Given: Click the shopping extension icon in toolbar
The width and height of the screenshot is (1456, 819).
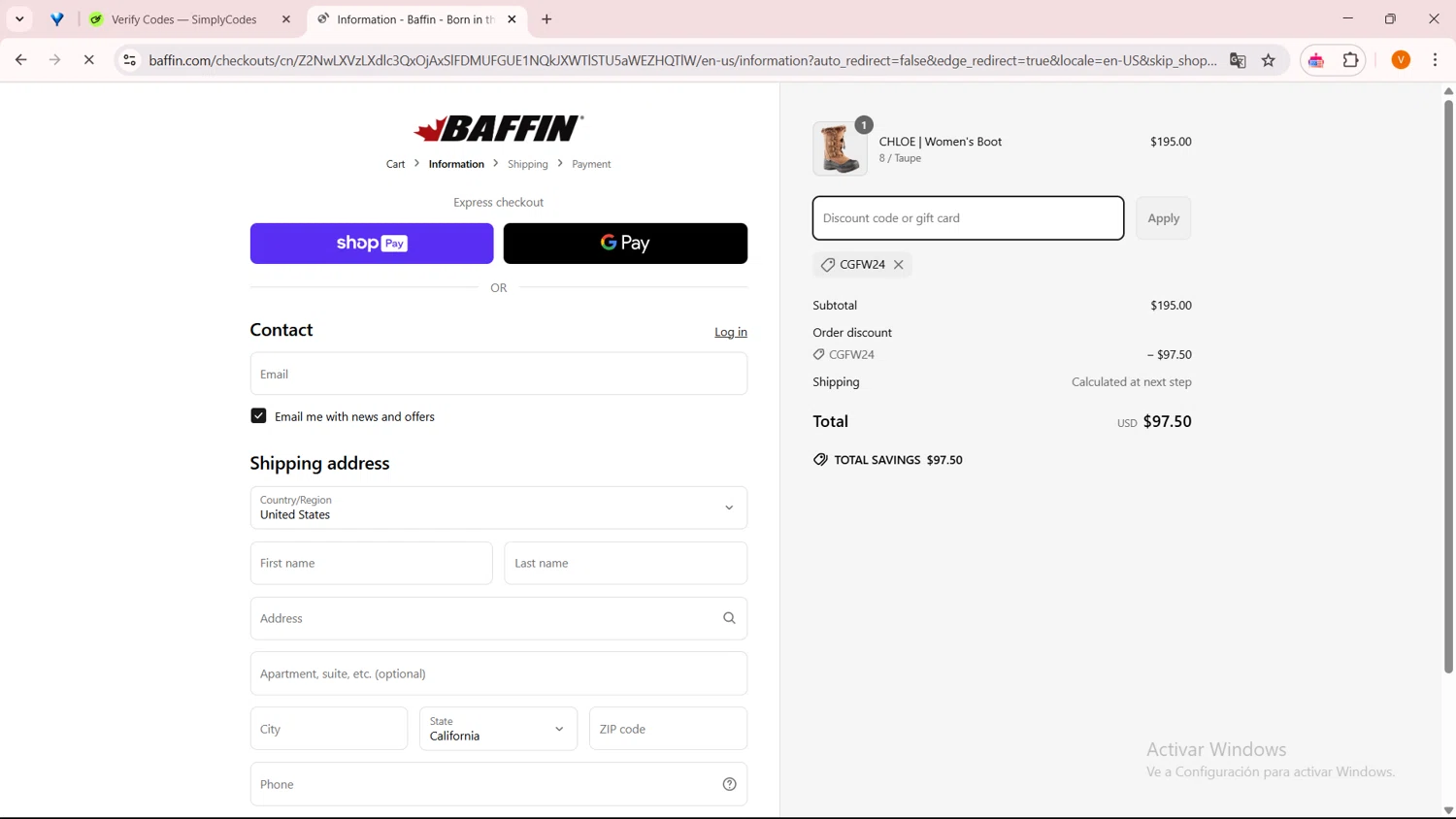Looking at the screenshot, I should (x=1316, y=60).
